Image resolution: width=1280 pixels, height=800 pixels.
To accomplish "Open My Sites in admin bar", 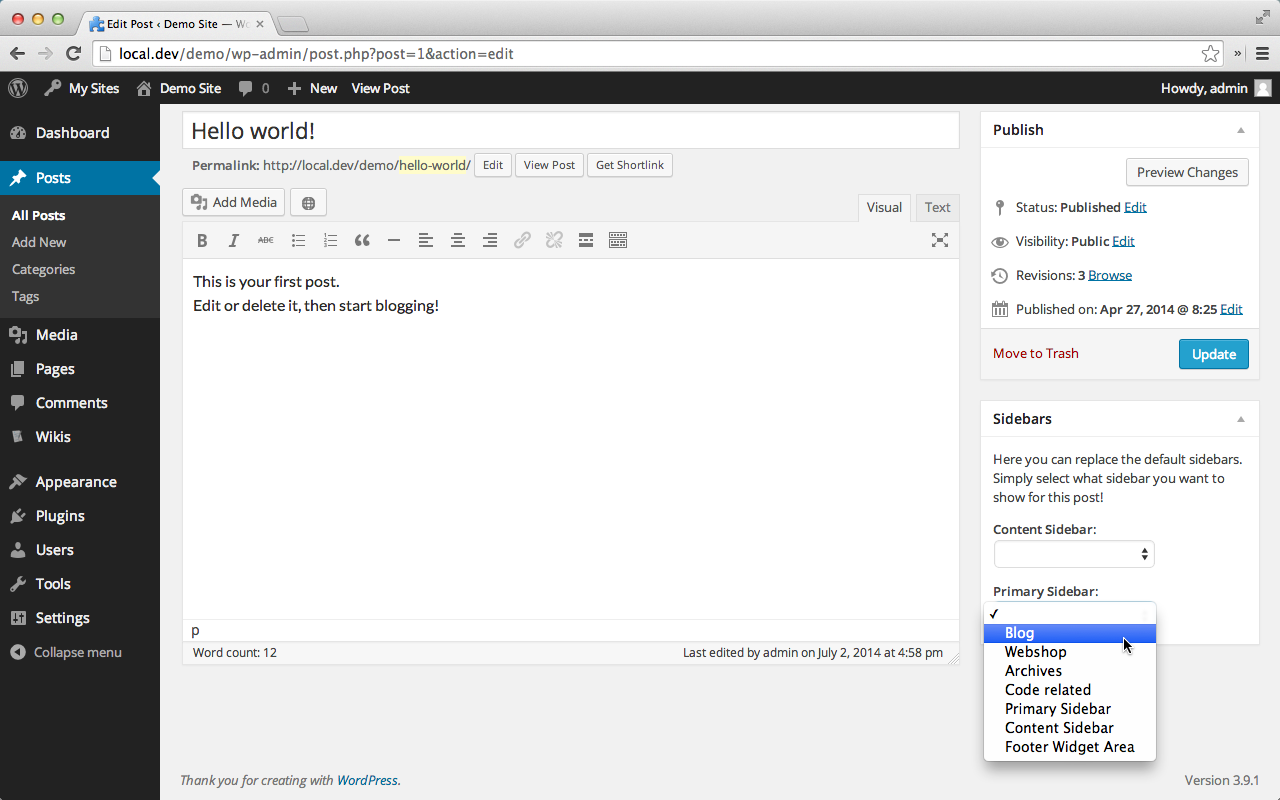I will [x=82, y=88].
